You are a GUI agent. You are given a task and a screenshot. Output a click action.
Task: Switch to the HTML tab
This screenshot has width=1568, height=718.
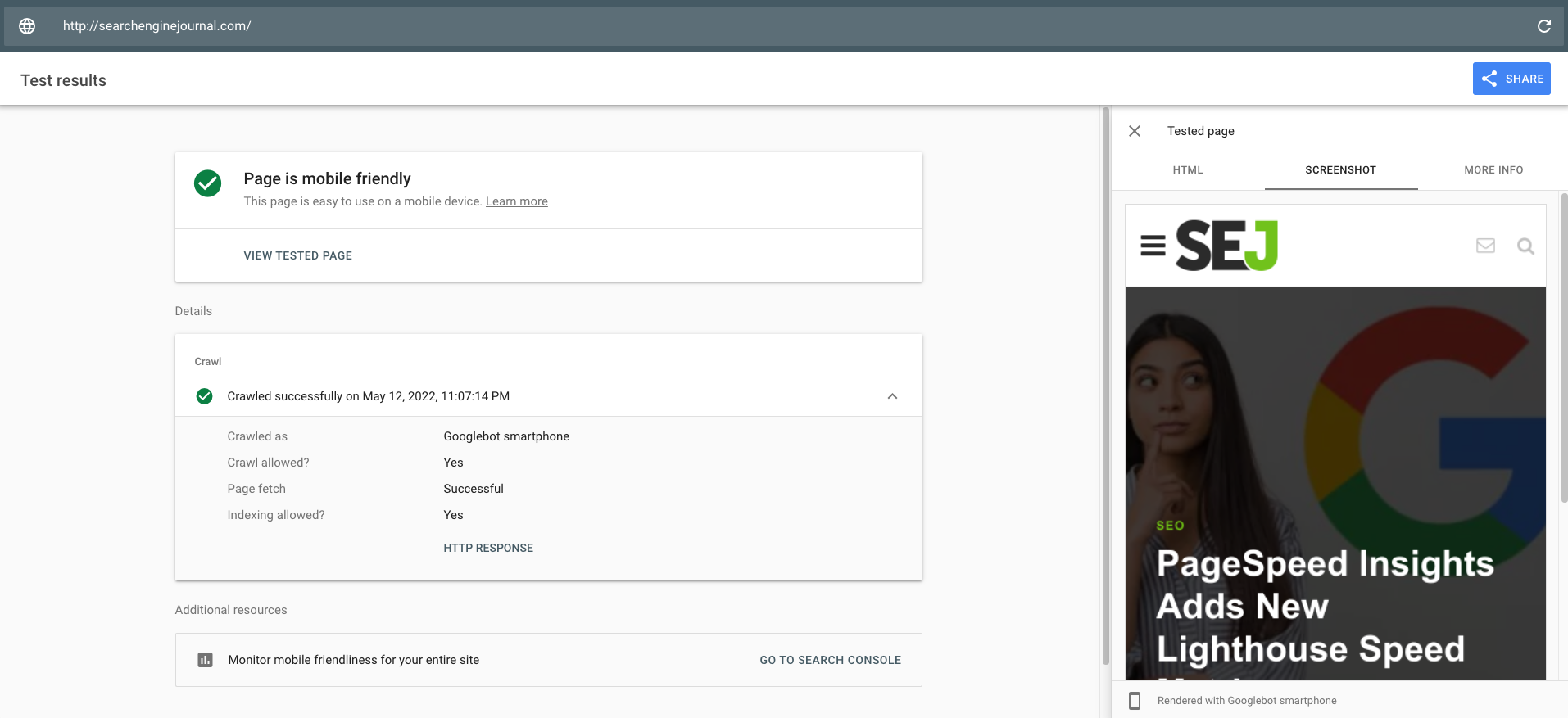pyautogui.click(x=1187, y=170)
